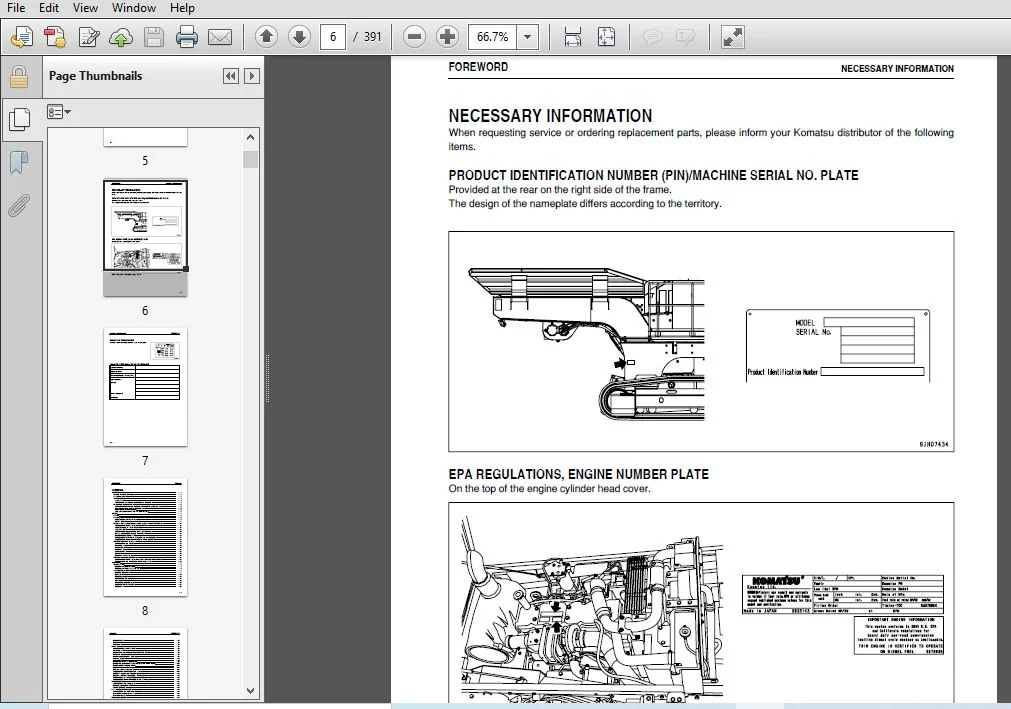This screenshot has height=709, width=1011.
Task: Open the Attachments paperclip panel
Action: click(x=19, y=206)
